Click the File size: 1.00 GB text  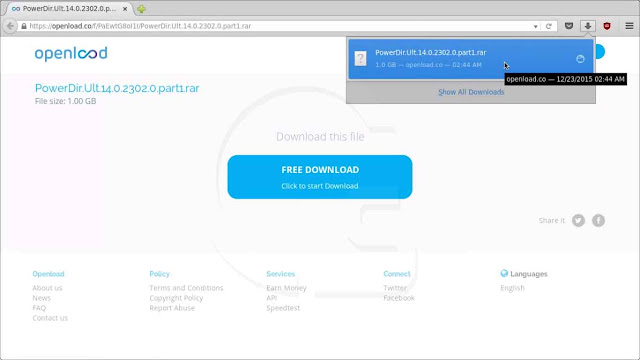coord(66,101)
